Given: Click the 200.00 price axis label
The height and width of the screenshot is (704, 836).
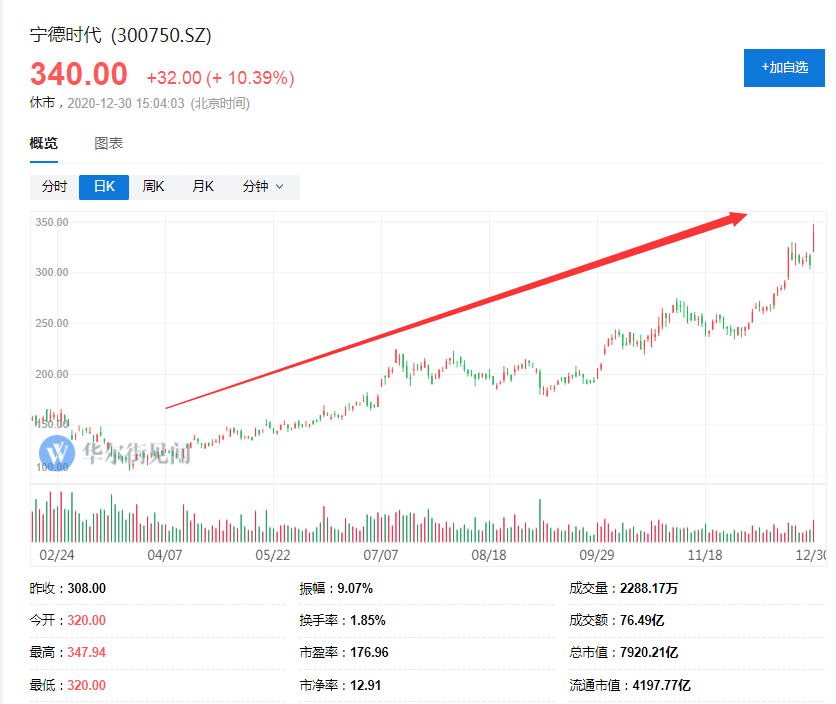Looking at the screenshot, I should tap(52, 374).
